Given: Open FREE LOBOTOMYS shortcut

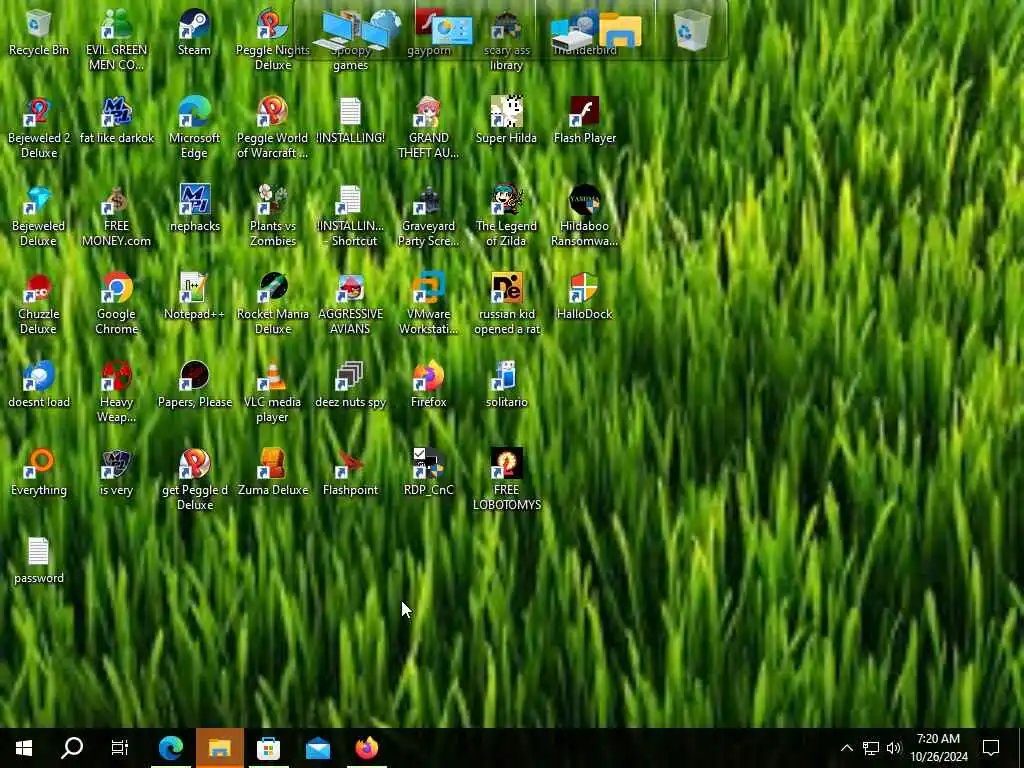Looking at the screenshot, I should (506, 480).
